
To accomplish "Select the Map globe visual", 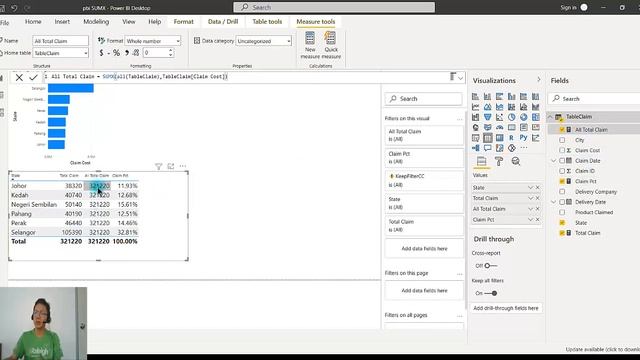I will coord(476,127).
